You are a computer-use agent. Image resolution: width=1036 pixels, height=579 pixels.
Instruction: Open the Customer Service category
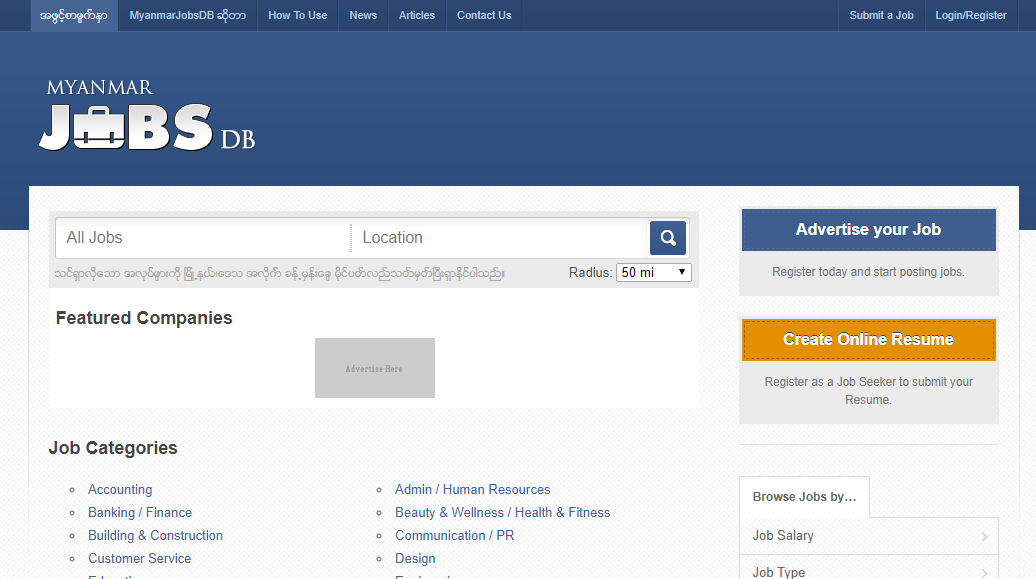pyautogui.click(x=139, y=559)
